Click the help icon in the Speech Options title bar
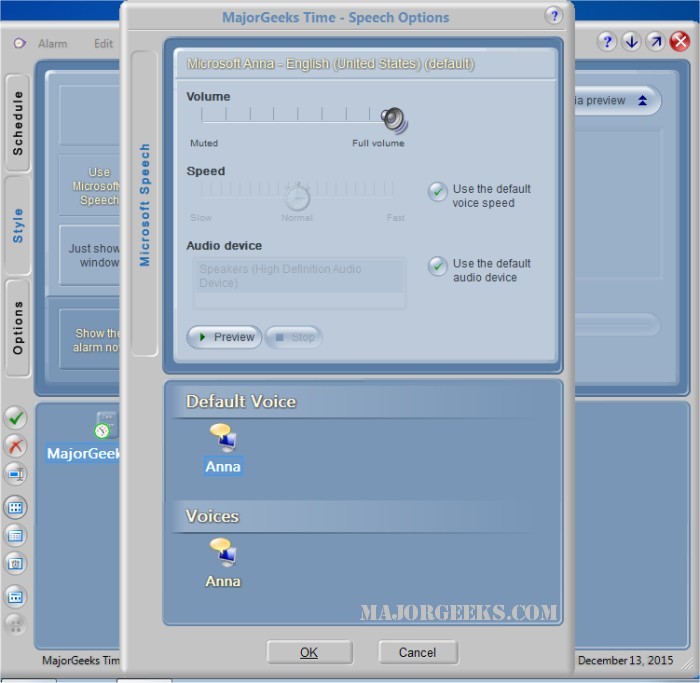The image size is (700, 683). (554, 16)
